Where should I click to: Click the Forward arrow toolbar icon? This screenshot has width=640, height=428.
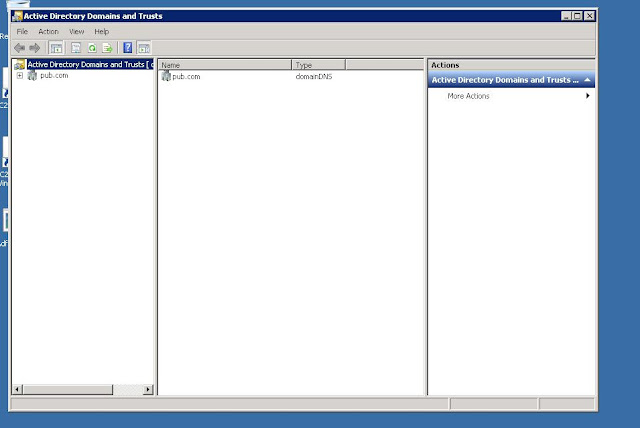click(x=35, y=48)
